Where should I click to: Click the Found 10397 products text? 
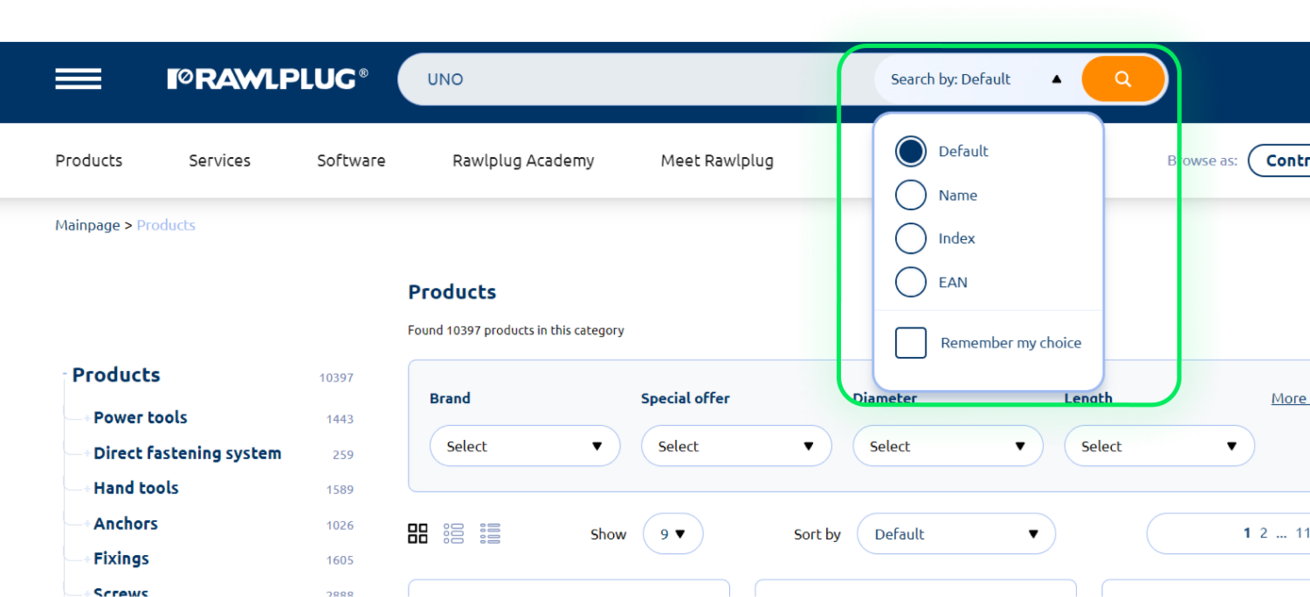click(x=516, y=330)
